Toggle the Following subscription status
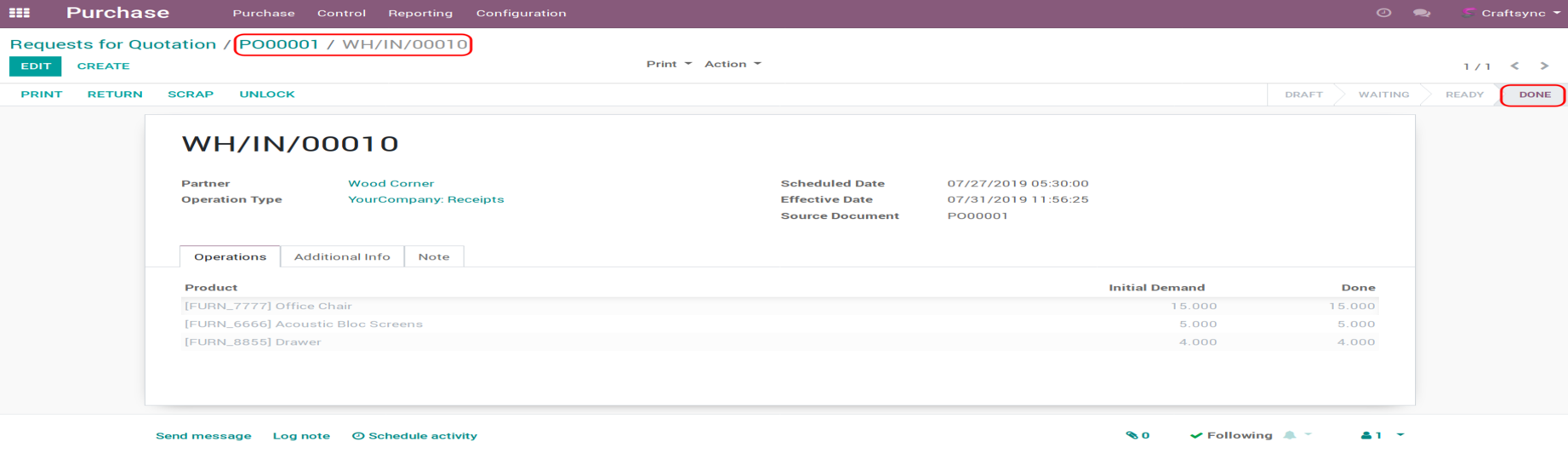The height and width of the screenshot is (459, 1568). pos(1231,435)
